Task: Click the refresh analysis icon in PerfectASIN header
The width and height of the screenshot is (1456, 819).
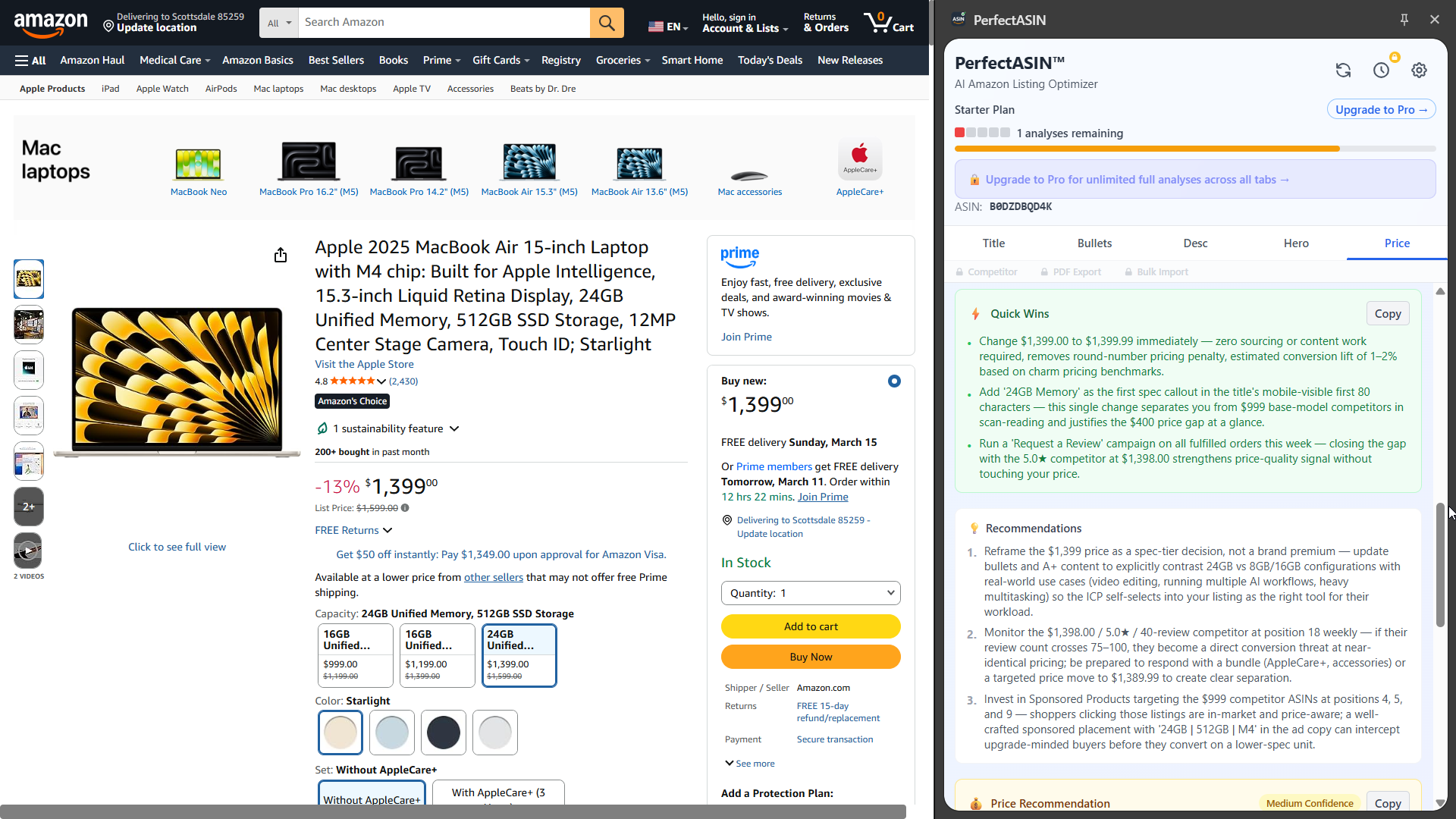Action: (1343, 70)
